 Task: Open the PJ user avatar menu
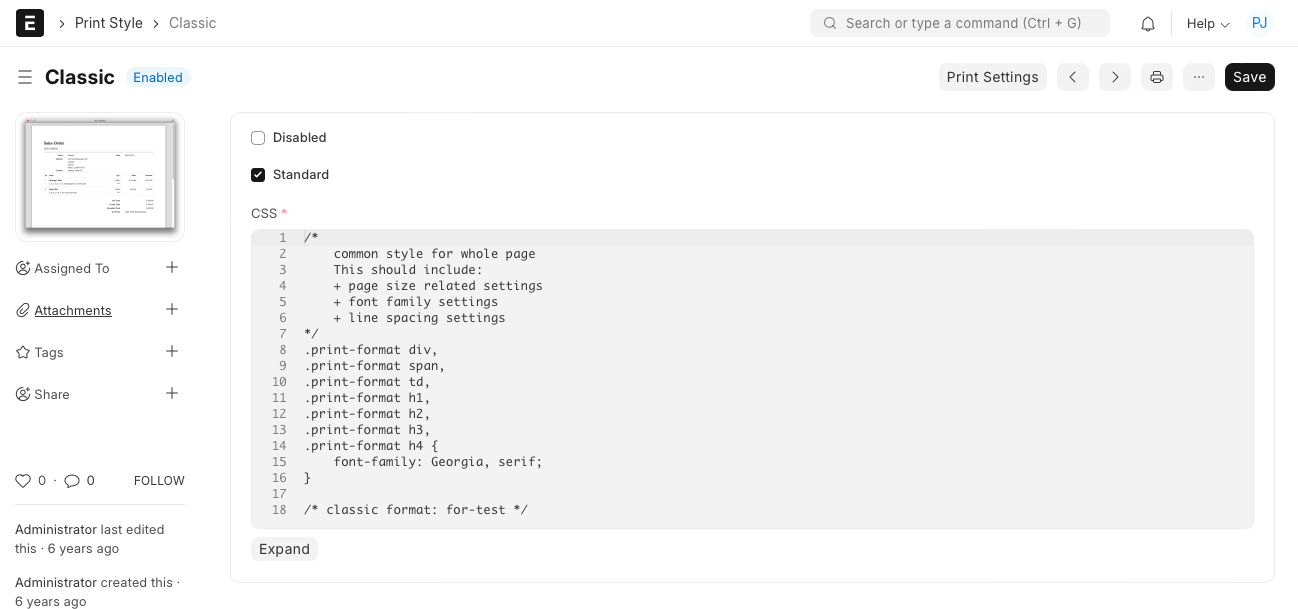[x=1260, y=23]
